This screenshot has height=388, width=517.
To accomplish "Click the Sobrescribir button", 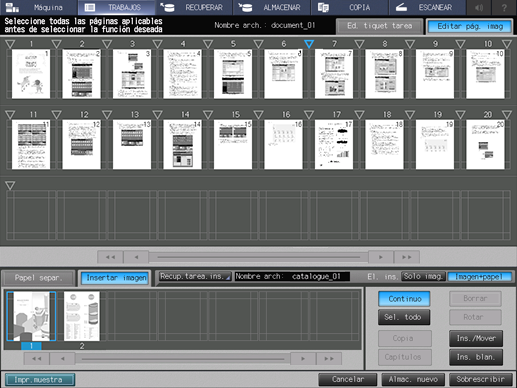I will pos(480,379).
